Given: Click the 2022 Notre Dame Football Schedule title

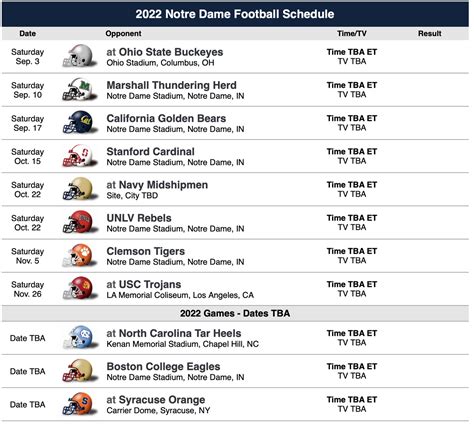Looking at the screenshot, I should [235, 14].
